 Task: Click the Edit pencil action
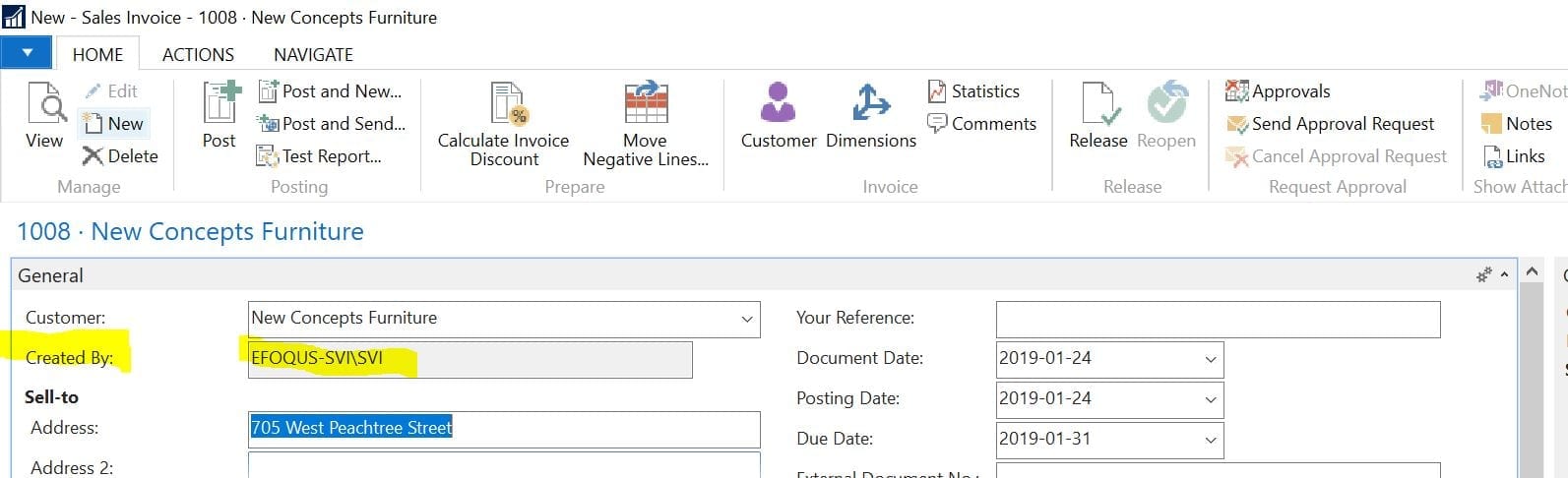(110, 91)
